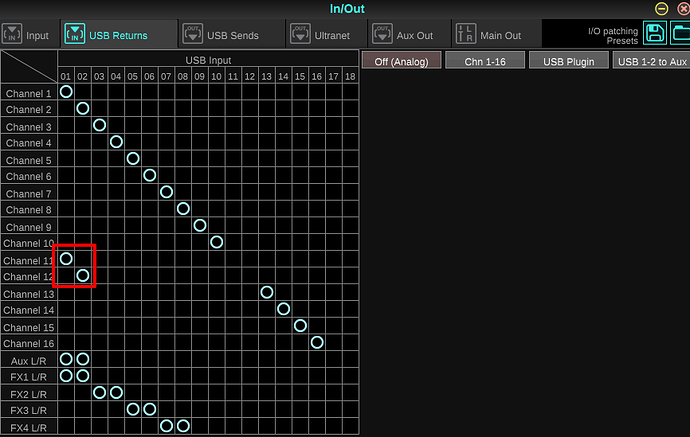Toggle Channel 1 routing to USB input 01
This screenshot has height=437, width=690.
[66, 92]
